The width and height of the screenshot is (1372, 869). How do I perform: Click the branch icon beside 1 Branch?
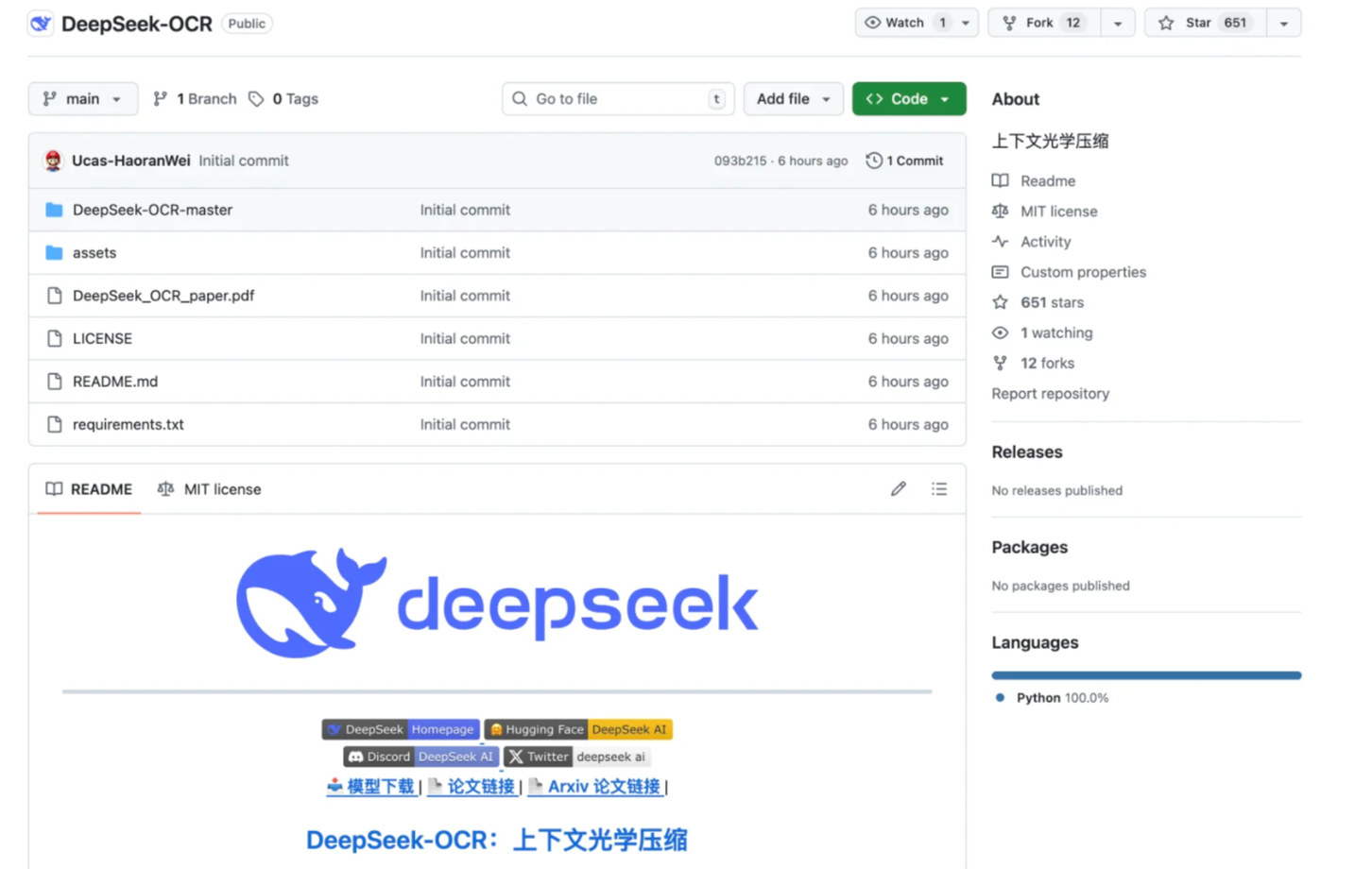click(x=161, y=99)
